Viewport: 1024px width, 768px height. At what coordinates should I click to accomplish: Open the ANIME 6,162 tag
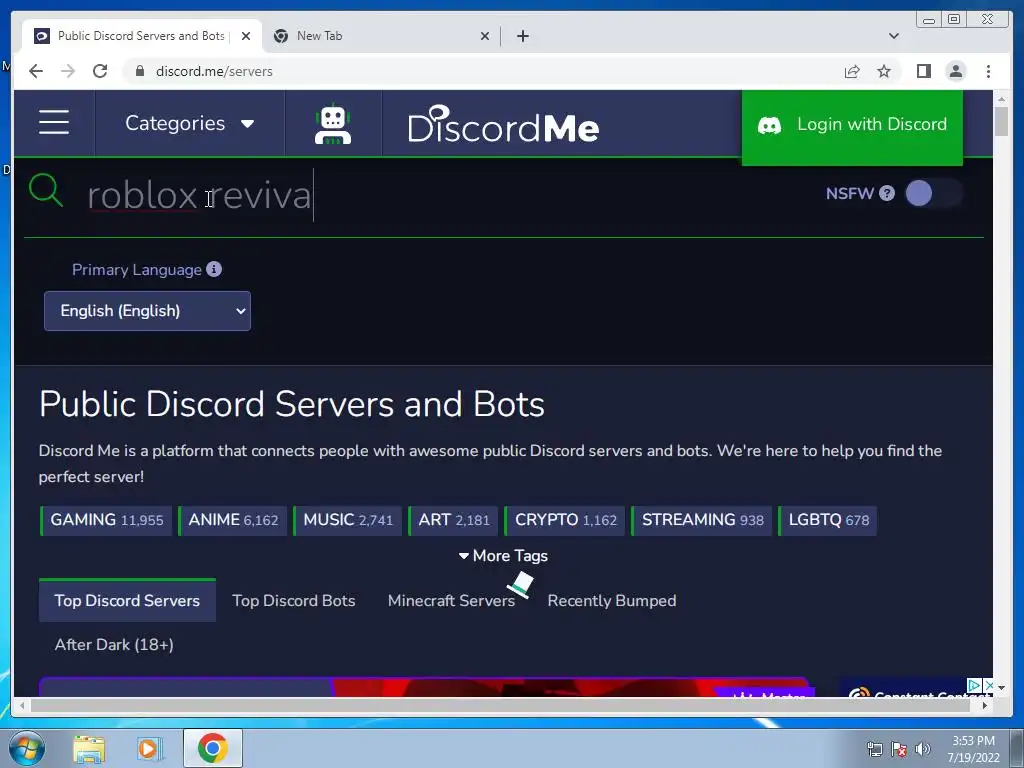click(x=232, y=520)
